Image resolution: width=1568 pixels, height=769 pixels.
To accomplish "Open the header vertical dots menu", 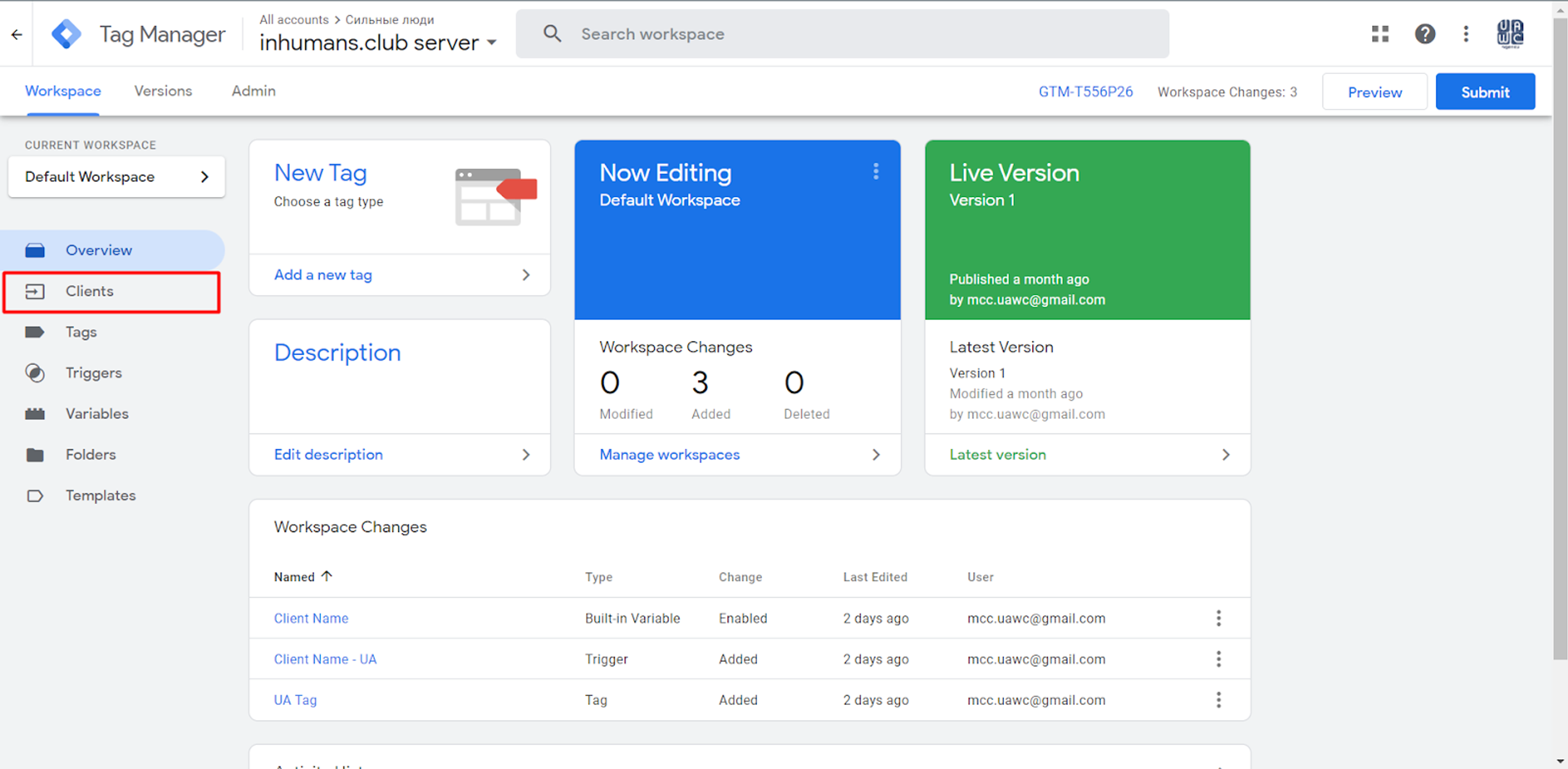I will 1466,34.
